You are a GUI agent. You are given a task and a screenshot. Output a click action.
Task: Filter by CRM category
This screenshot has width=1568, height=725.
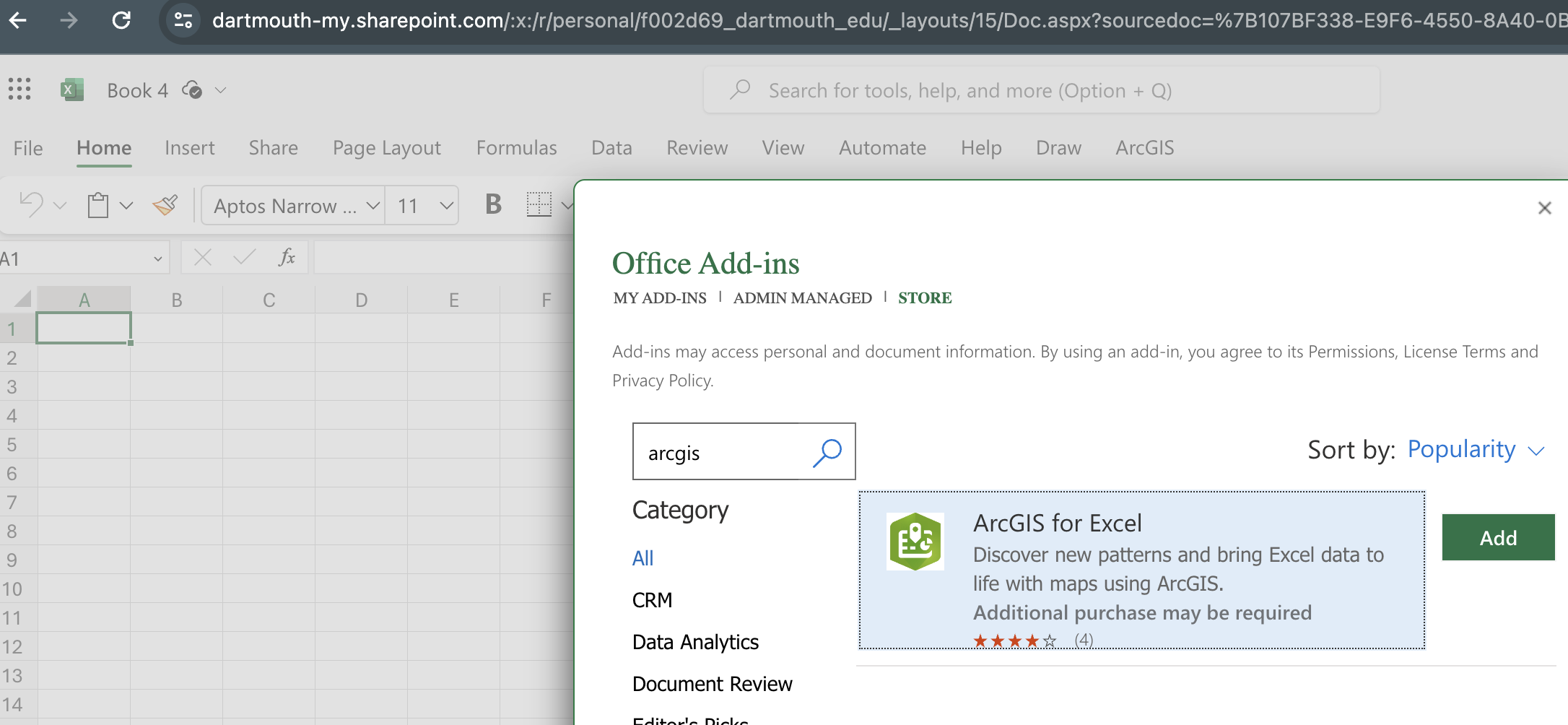pyautogui.click(x=653, y=600)
